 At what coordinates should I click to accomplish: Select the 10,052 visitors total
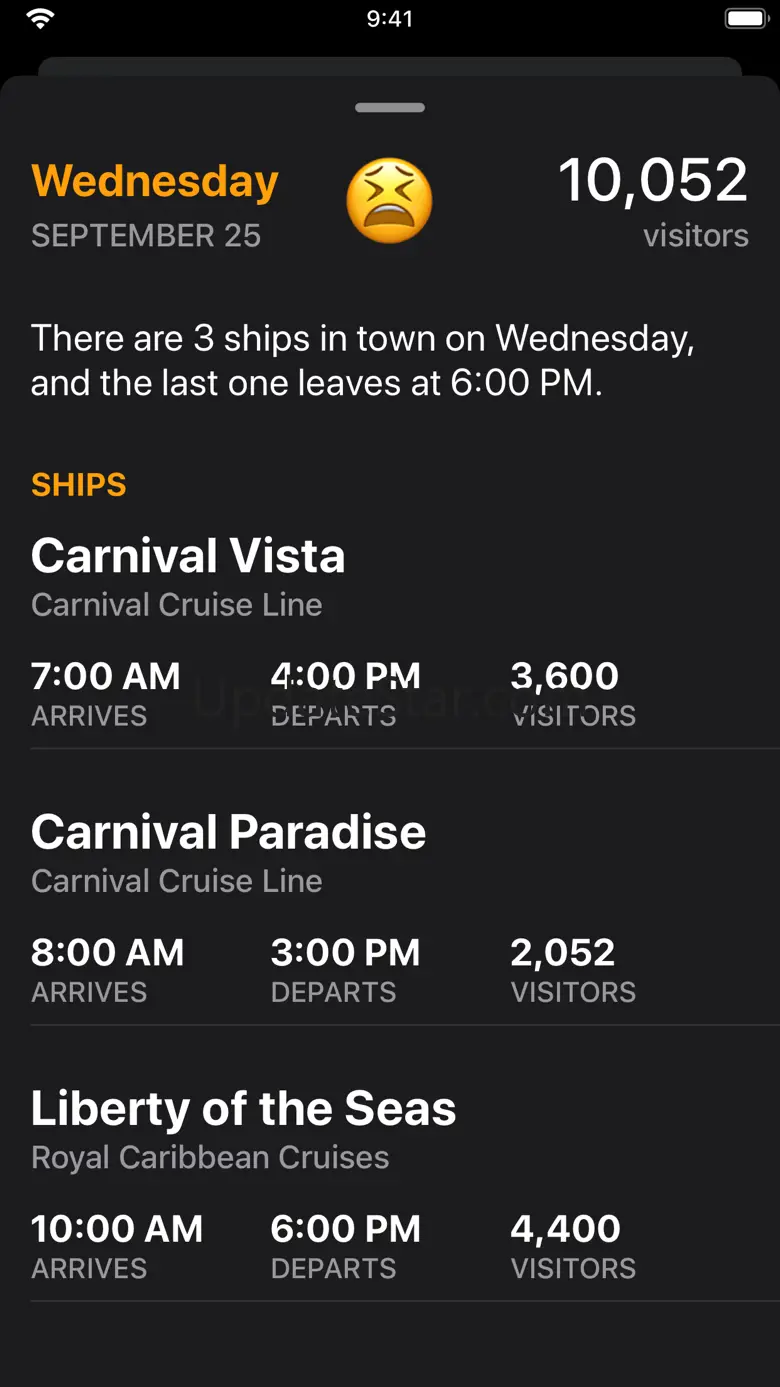click(652, 181)
